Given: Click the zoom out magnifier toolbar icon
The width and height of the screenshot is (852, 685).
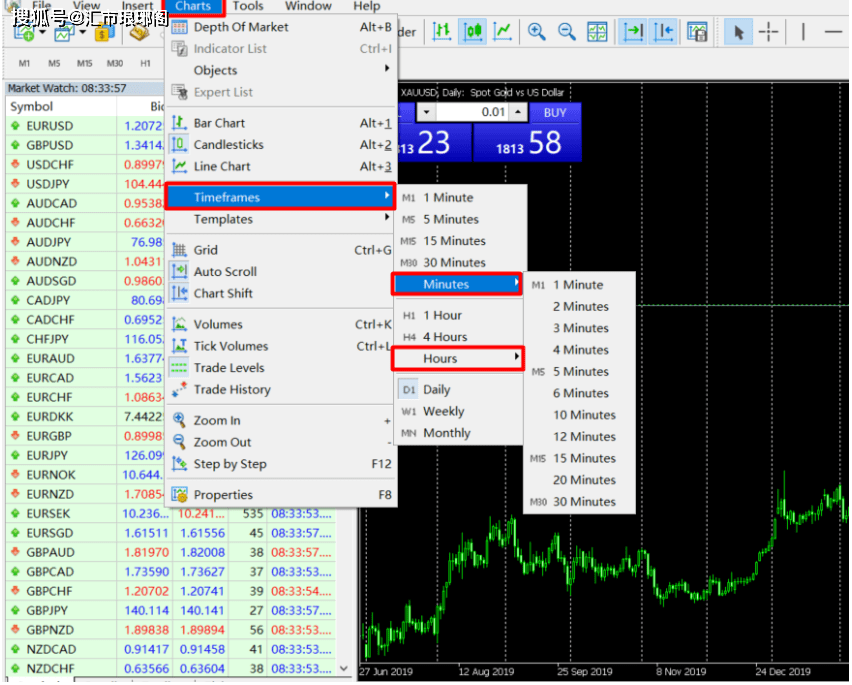Looking at the screenshot, I should tap(567, 32).
